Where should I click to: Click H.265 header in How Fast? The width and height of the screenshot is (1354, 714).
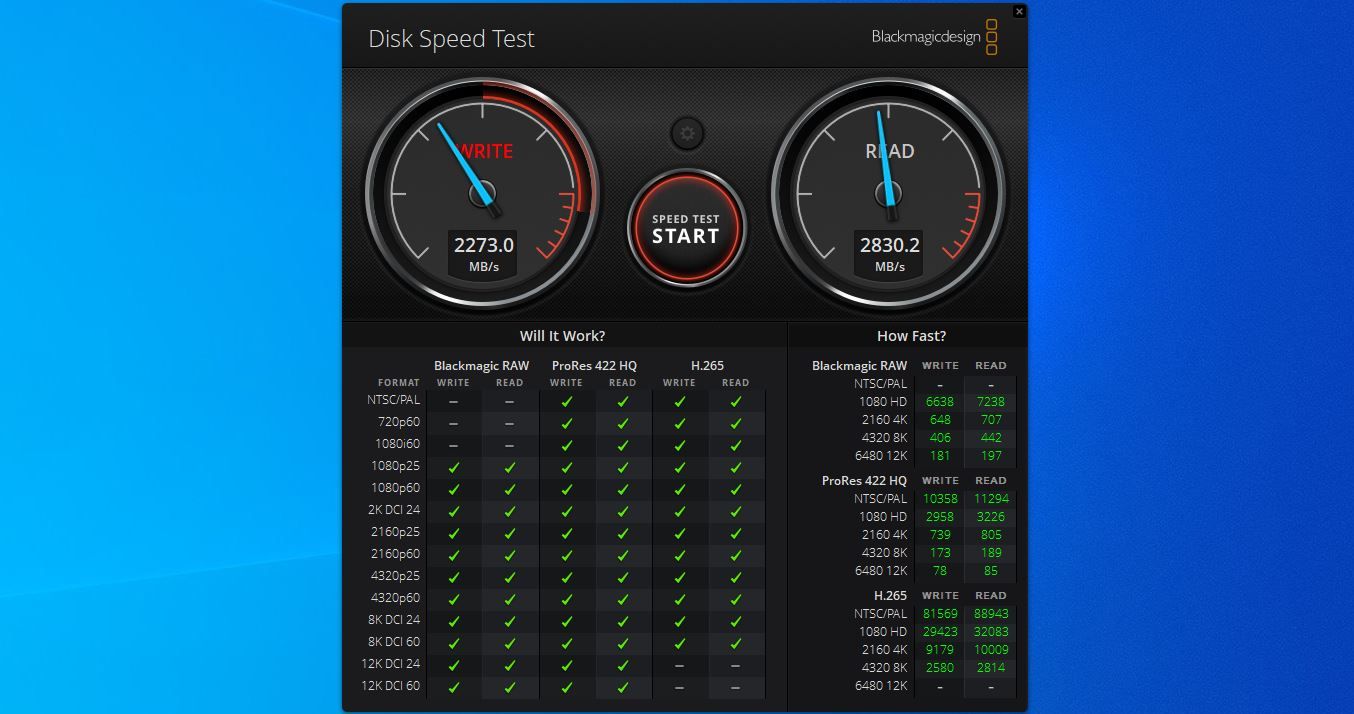(890, 596)
